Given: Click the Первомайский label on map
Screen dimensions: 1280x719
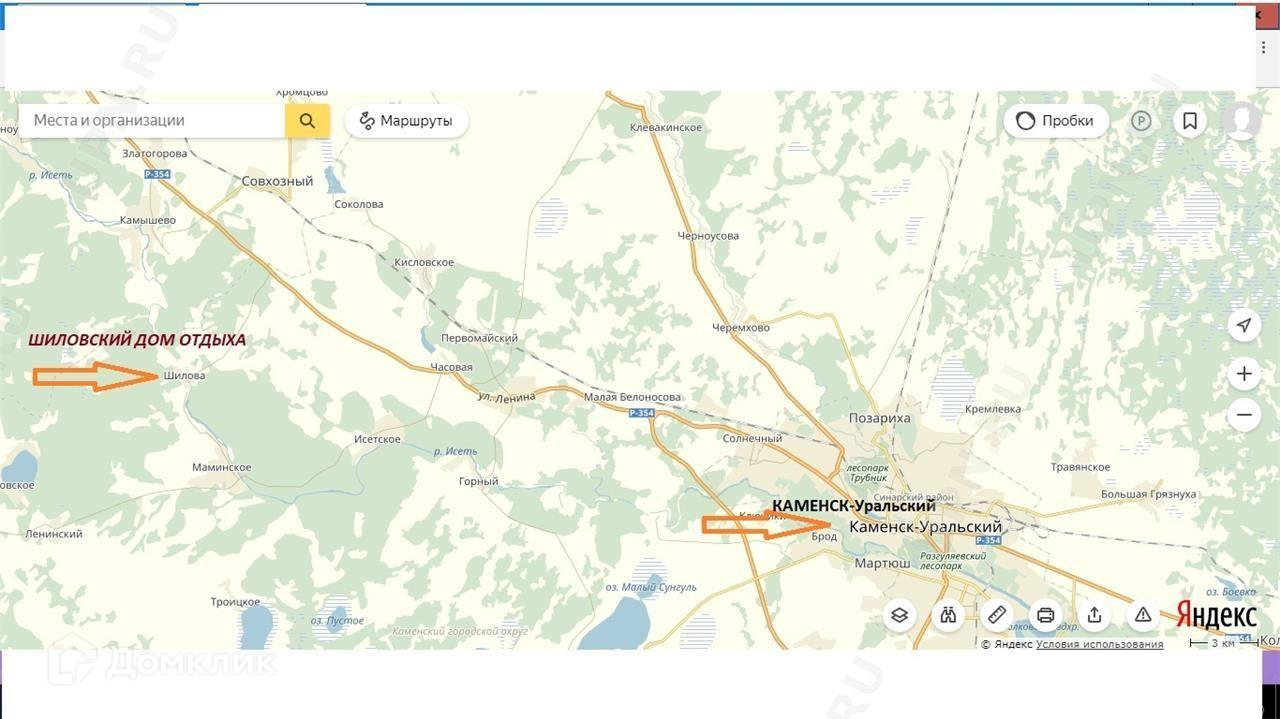Looking at the screenshot, I should 480,338.
